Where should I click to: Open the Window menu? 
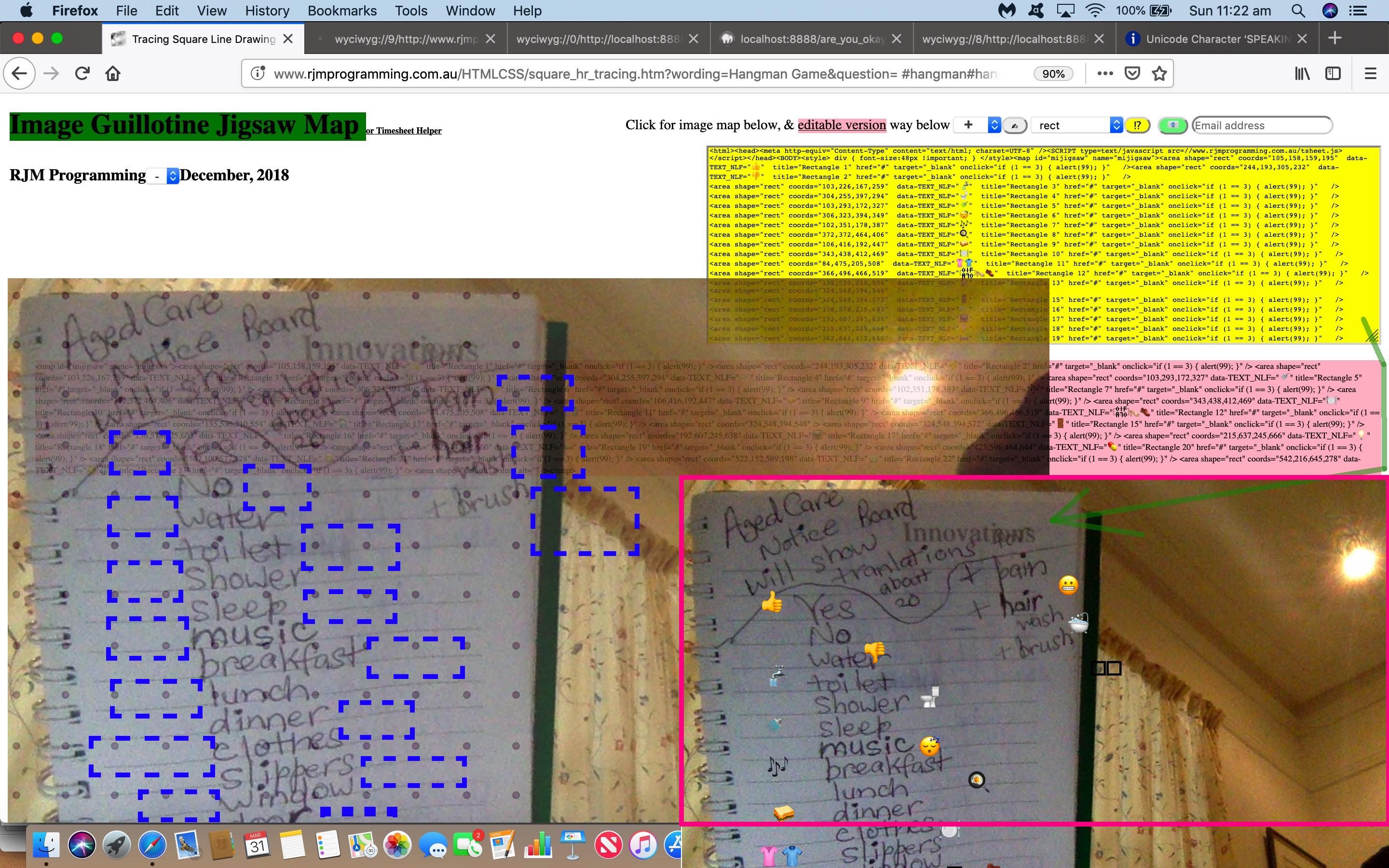coord(470,10)
